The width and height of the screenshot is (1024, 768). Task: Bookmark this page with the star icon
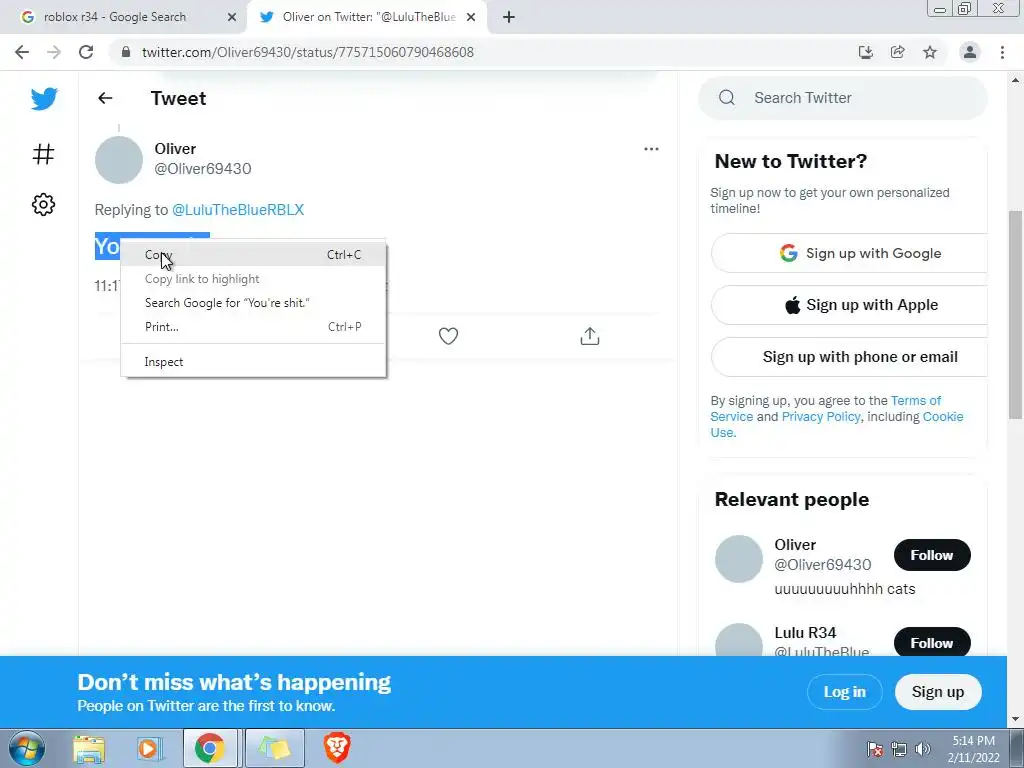pos(930,52)
